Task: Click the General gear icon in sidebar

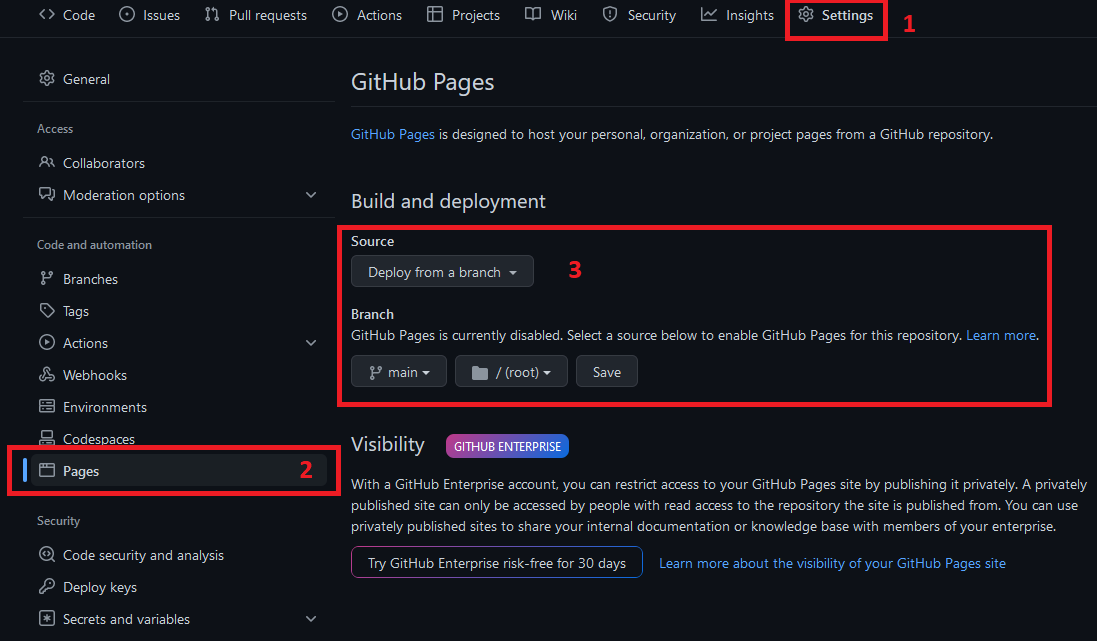Action: (47, 78)
